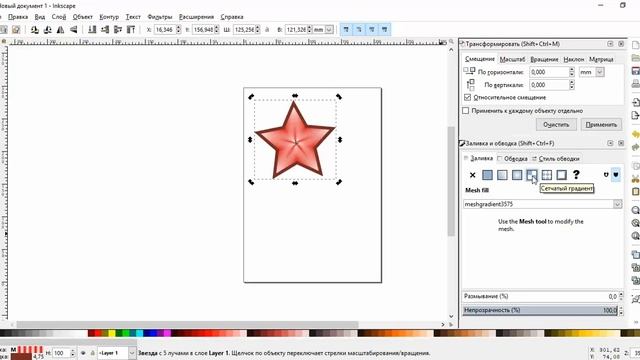Select the Swatch fill icon
This screenshot has width=640, height=360.
coord(561,175)
